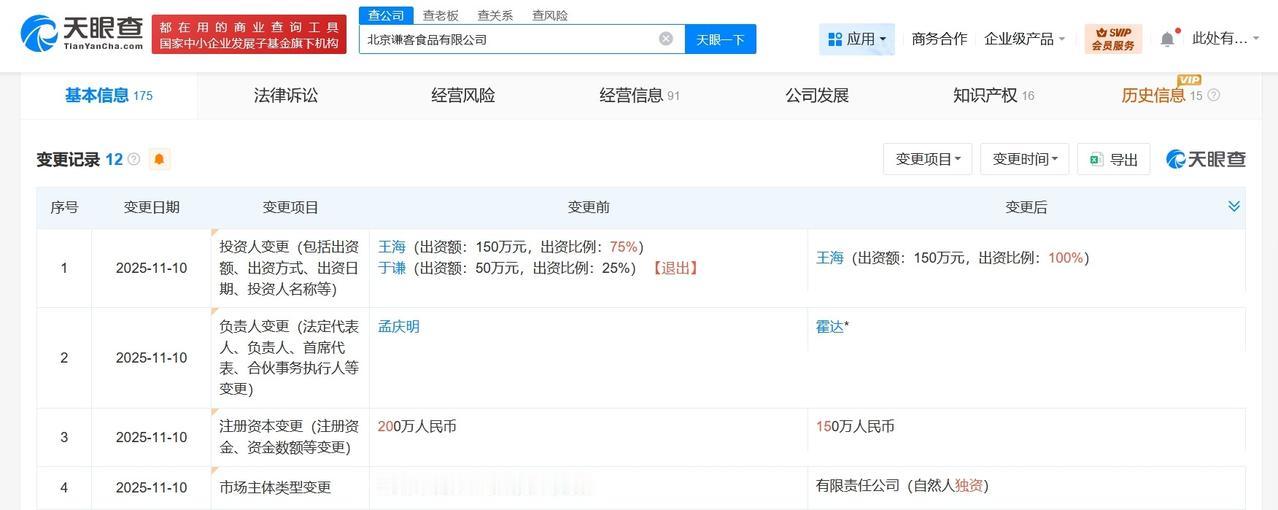1278x510 pixels.
Task: Click the 国家中小企业发展子基金 red banner
Action: [x=249, y=34]
